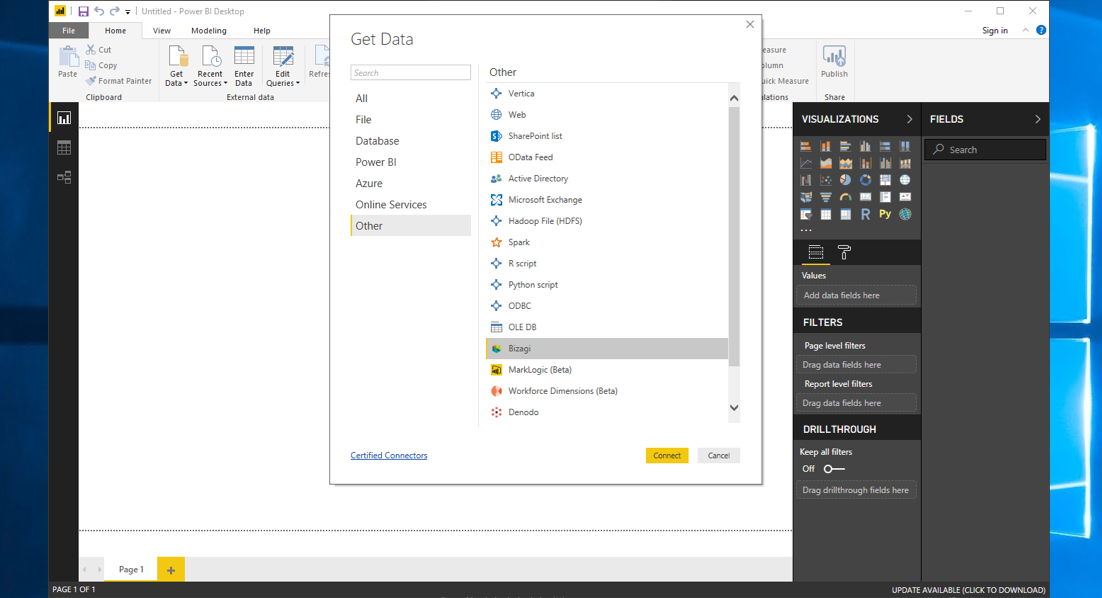Select the ArcGIS Maps visualization
This screenshot has width=1102, height=598.
coord(905,214)
